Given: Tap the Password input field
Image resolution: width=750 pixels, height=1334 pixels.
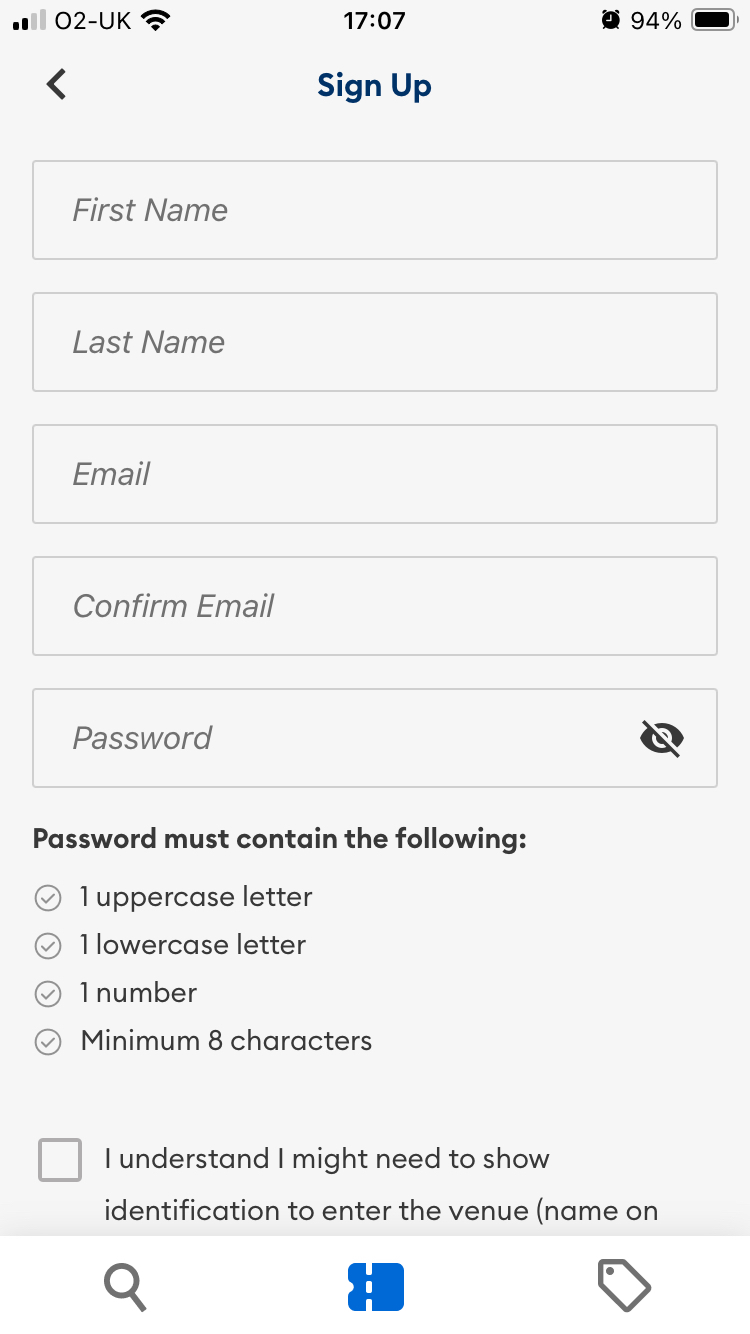Looking at the screenshot, I should pos(330,738).
